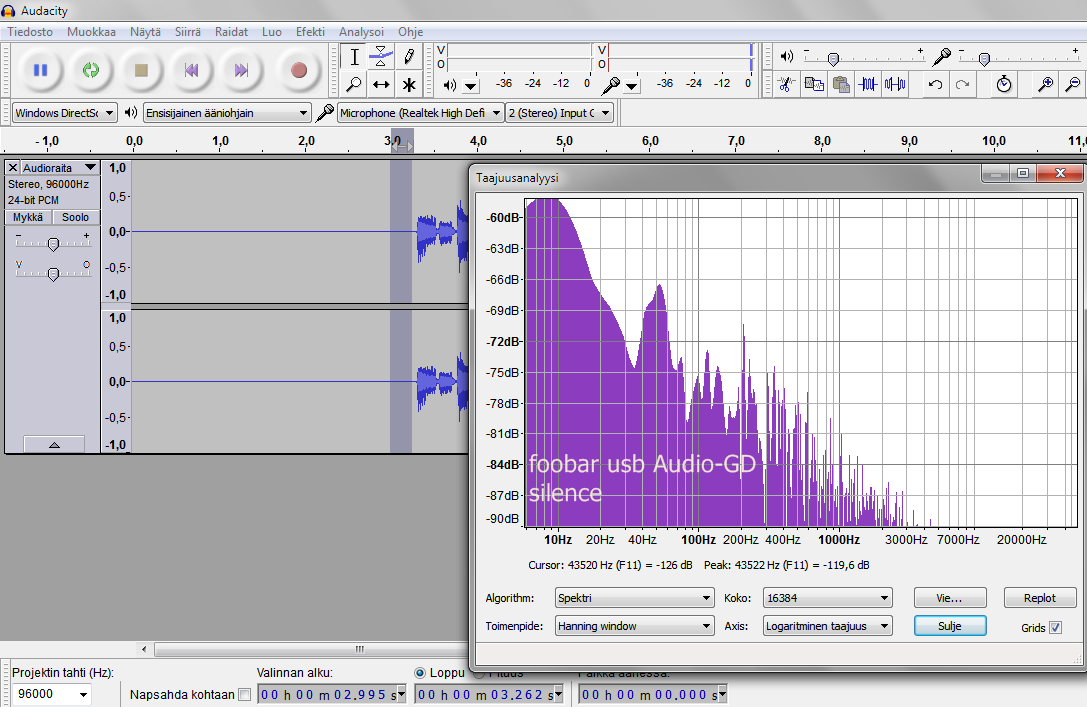
Task: Click the recording volume slider knob
Action: point(984,60)
